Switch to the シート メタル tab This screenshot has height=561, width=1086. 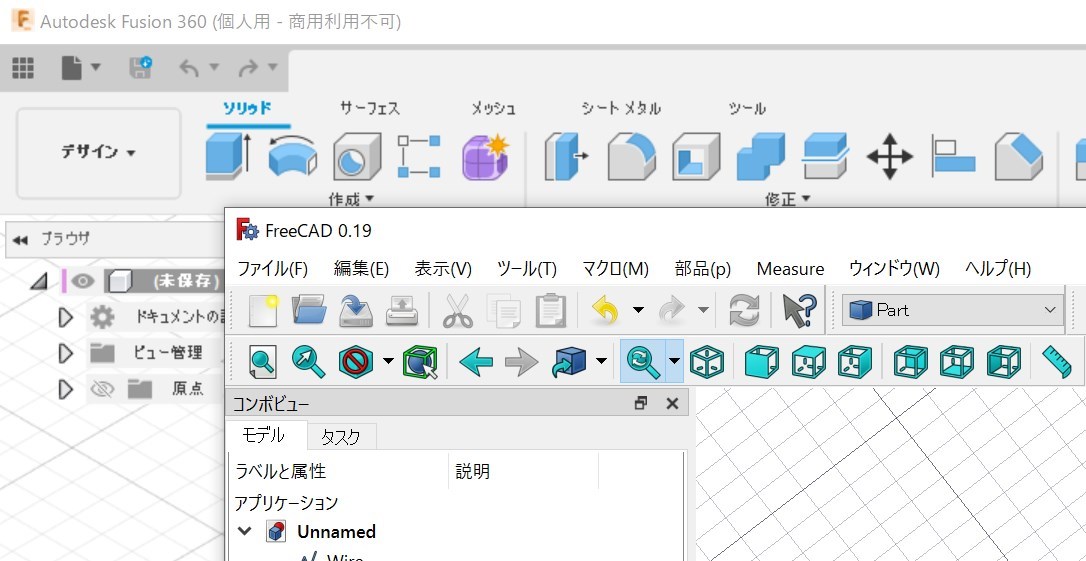(x=621, y=109)
